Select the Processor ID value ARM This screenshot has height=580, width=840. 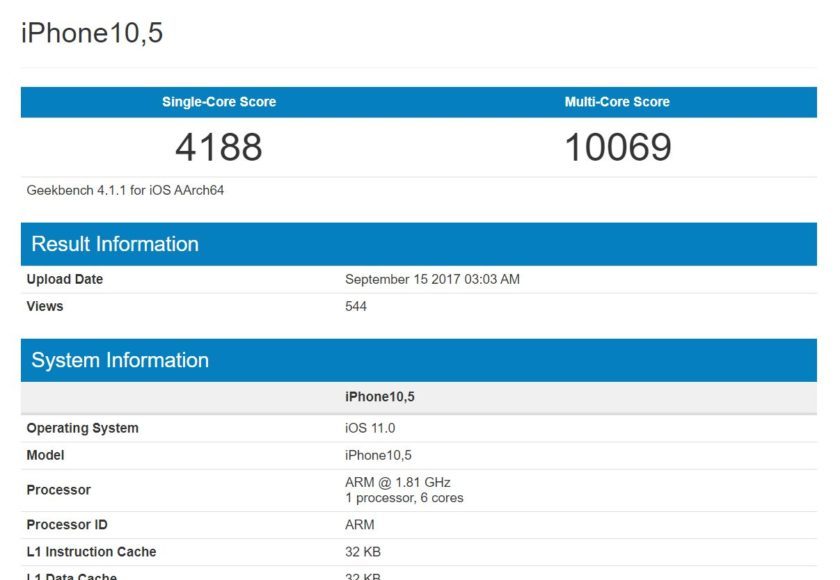tap(359, 525)
